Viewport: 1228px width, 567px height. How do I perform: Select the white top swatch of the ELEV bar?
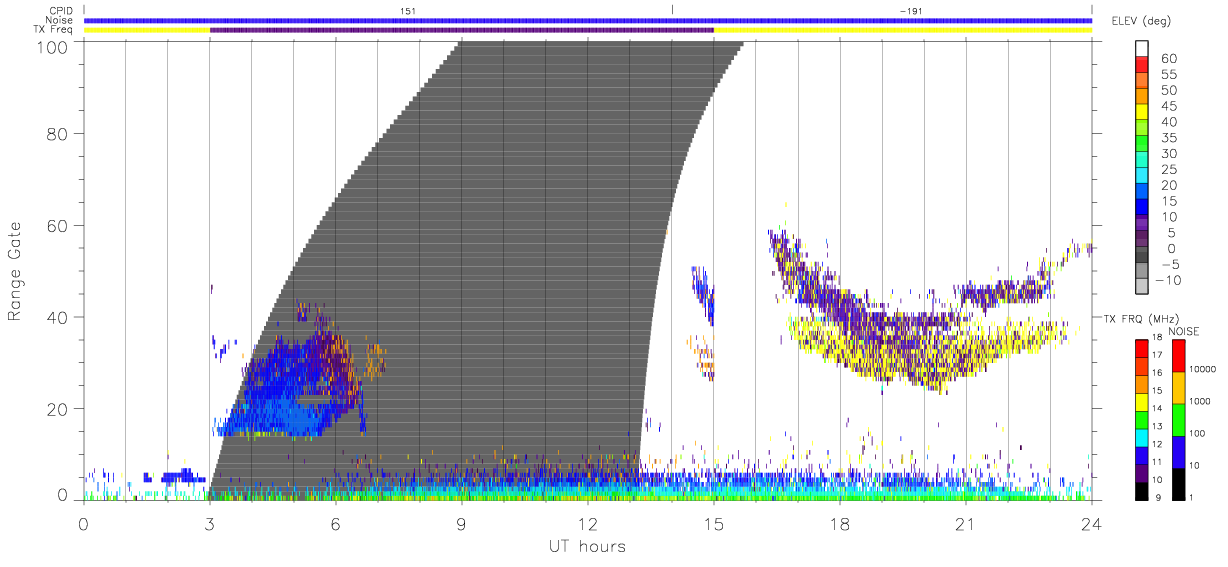point(1141,50)
